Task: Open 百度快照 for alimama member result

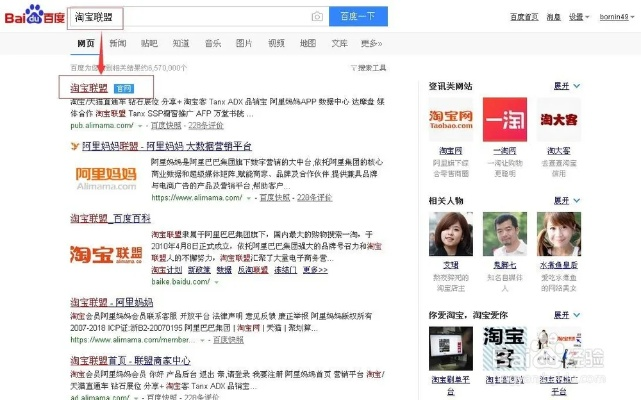Action: (228, 340)
